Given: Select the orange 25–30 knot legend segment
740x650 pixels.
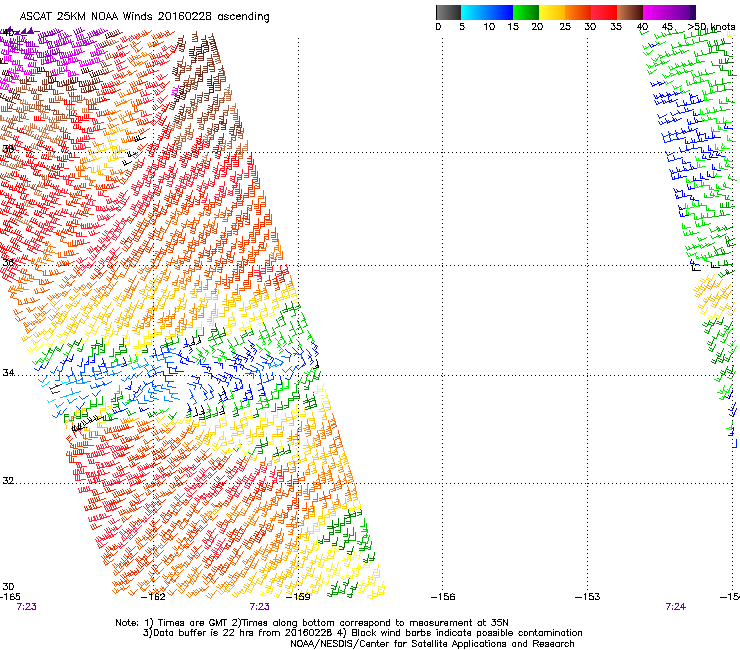Looking at the screenshot, I should tap(578, 12).
